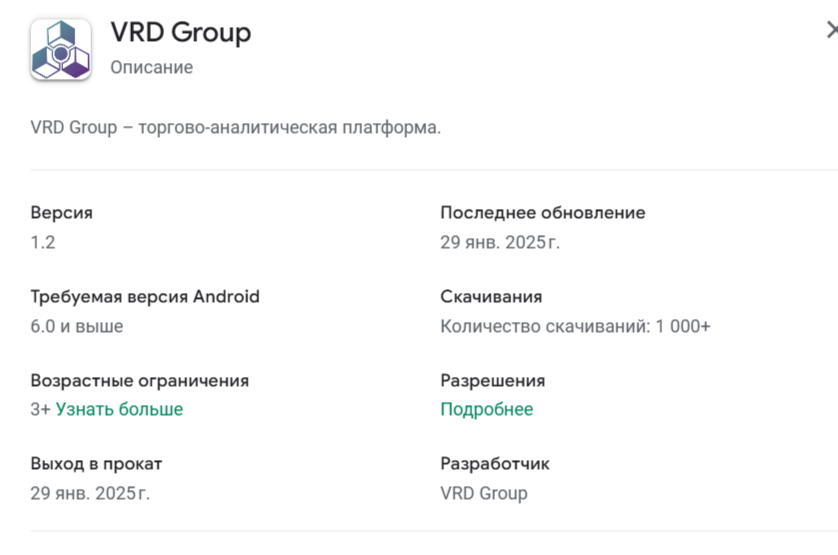Open the 'Узнать больше' age rating link
The height and width of the screenshot is (555, 838).
pos(119,409)
